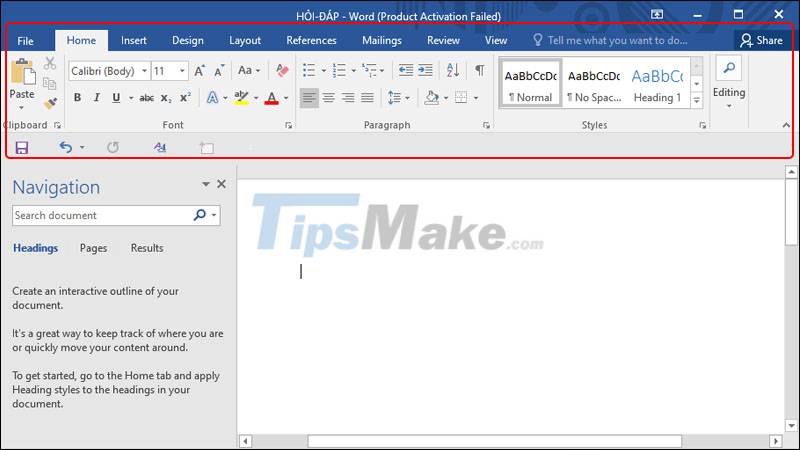Apply yellow text highlight color
This screenshot has width=800, height=450.
coord(241,97)
